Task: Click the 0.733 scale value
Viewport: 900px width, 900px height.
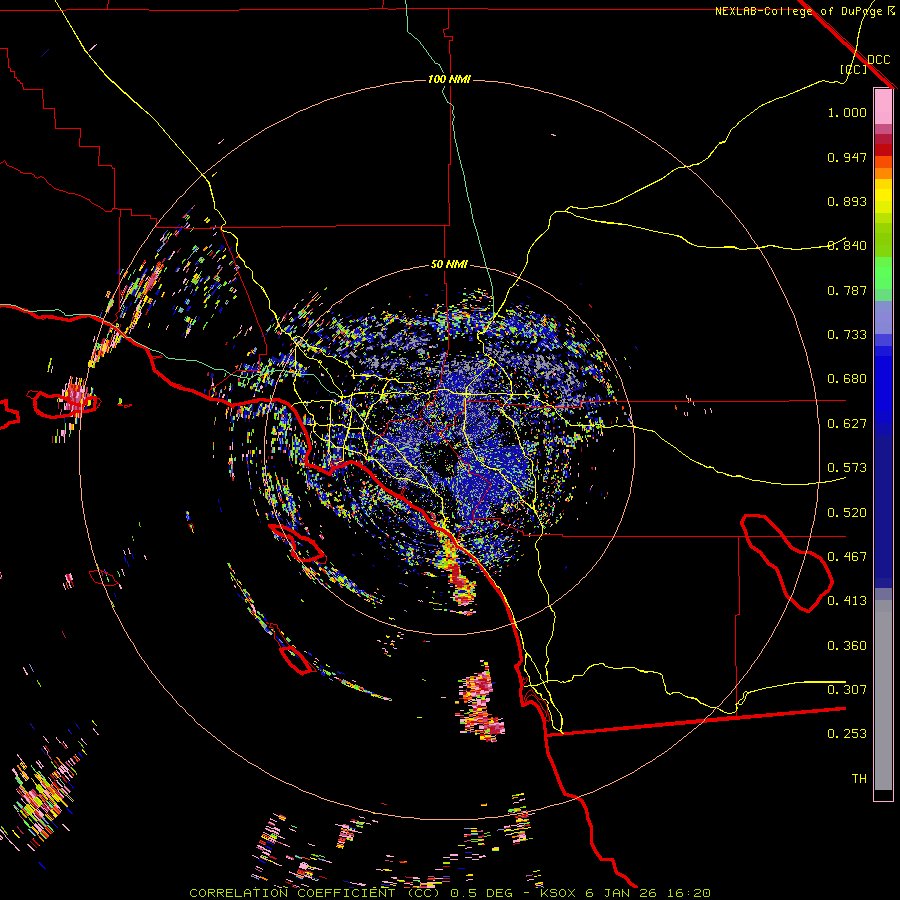Action: coord(847,335)
